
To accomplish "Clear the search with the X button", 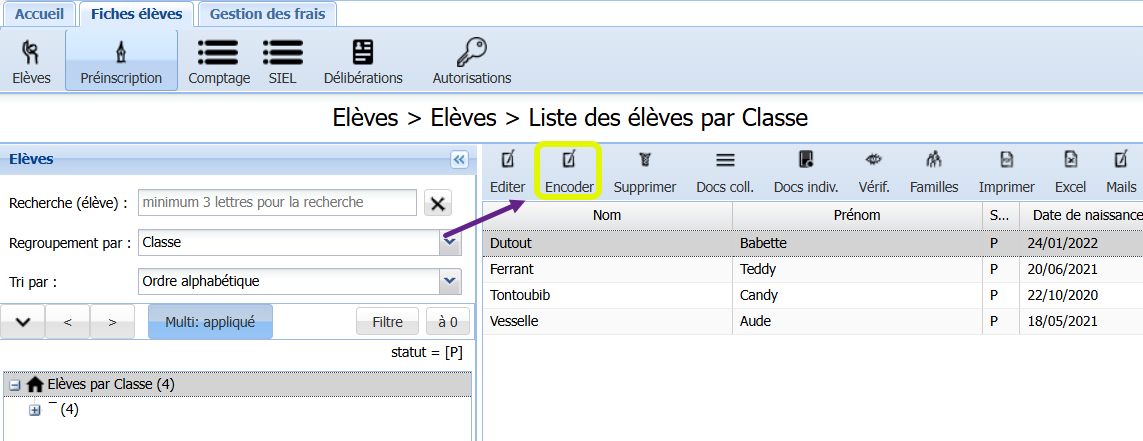I will coord(437,203).
